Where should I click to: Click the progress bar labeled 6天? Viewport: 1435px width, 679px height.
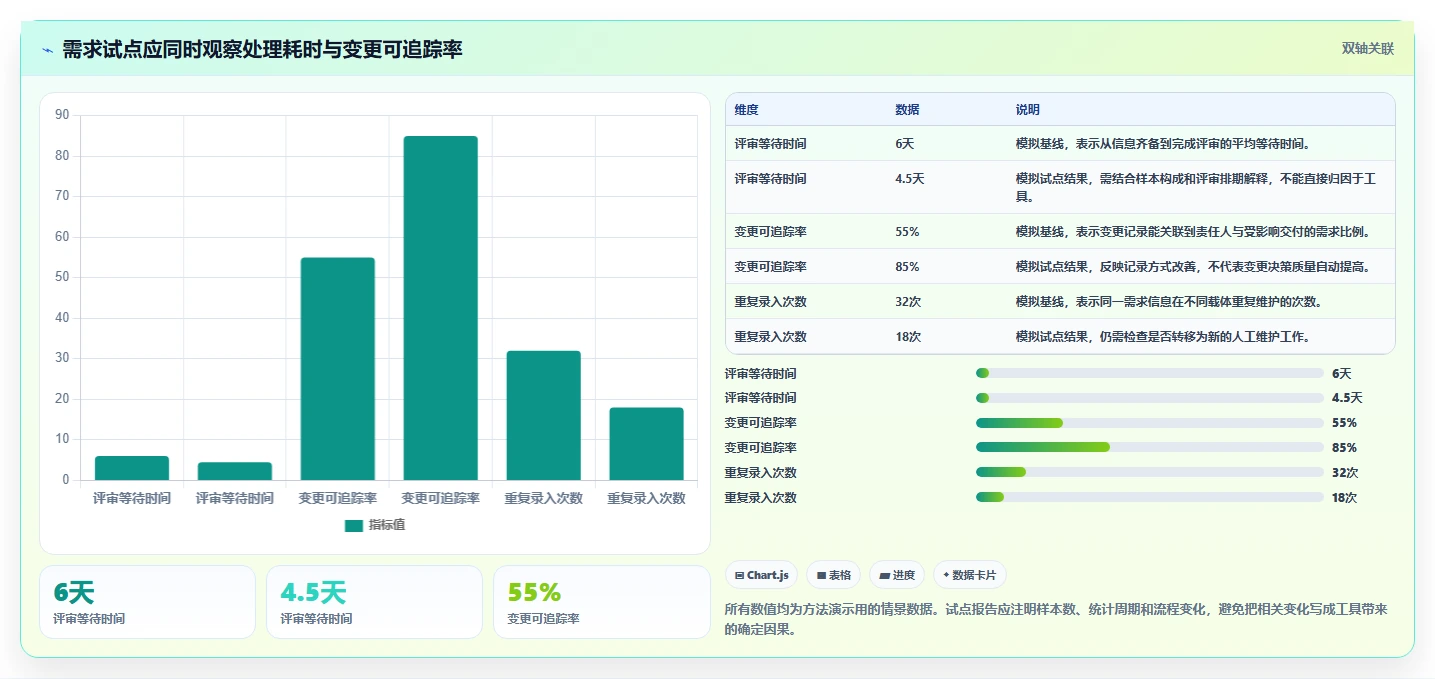pos(1150,373)
